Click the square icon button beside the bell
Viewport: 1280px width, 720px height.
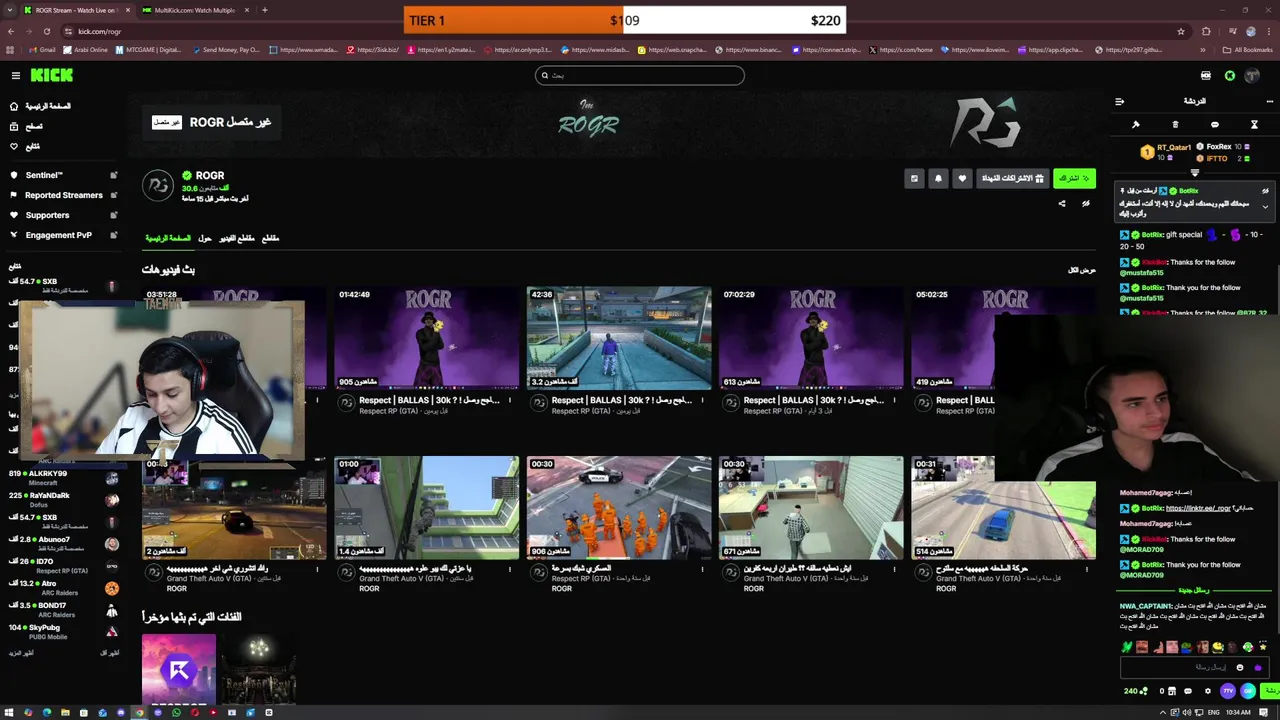tap(914, 178)
